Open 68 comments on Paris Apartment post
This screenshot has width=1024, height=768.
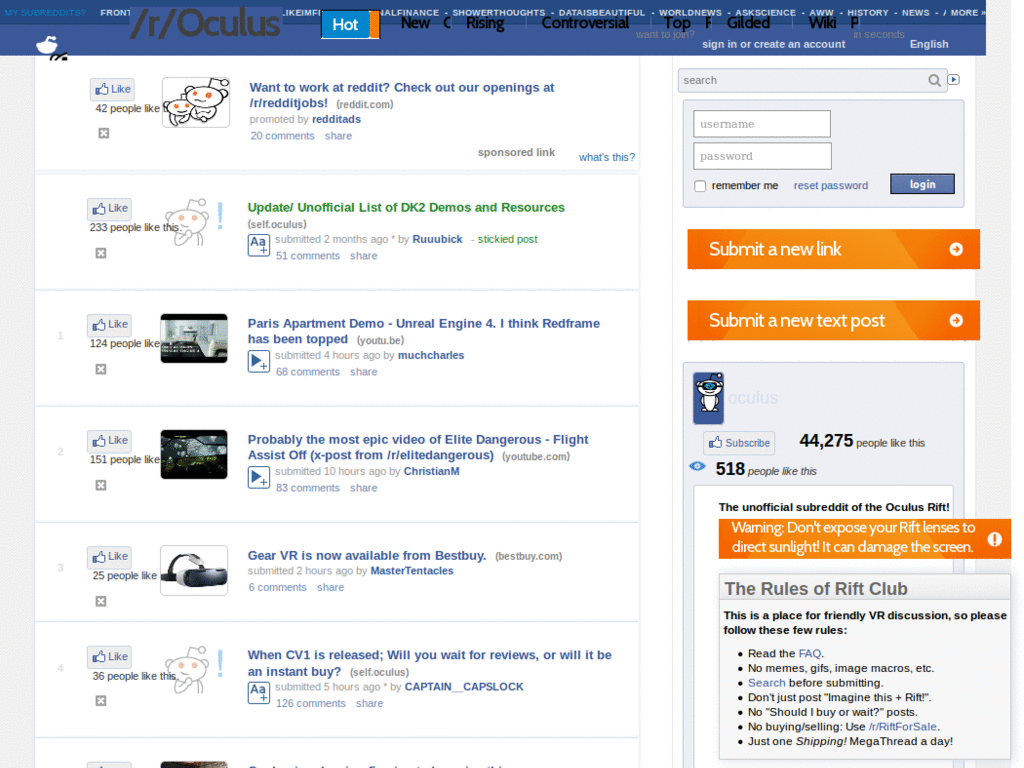(x=308, y=372)
